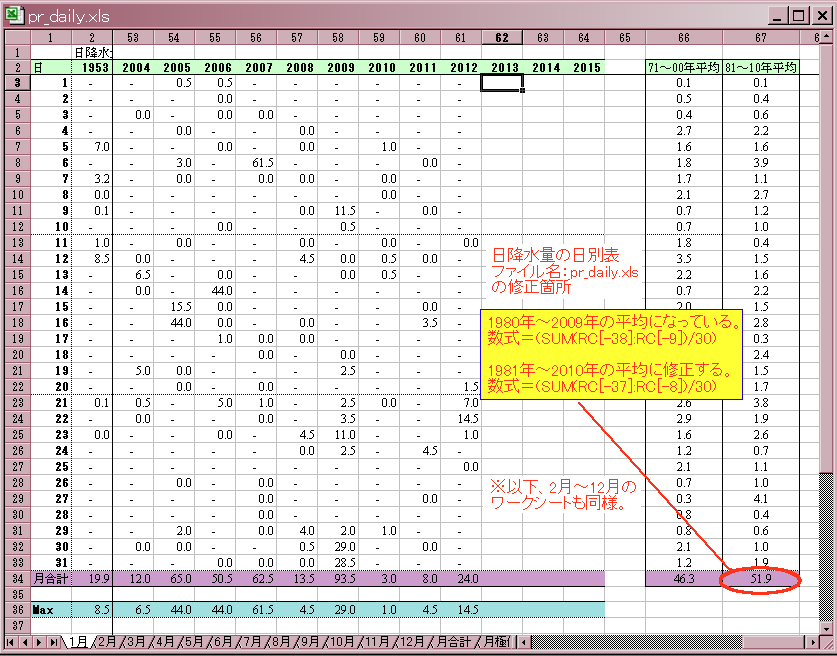The width and height of the screenshot is (837, 656).
Task: Click the 日降水 title cell in row 1
Action: click(92, 52)
